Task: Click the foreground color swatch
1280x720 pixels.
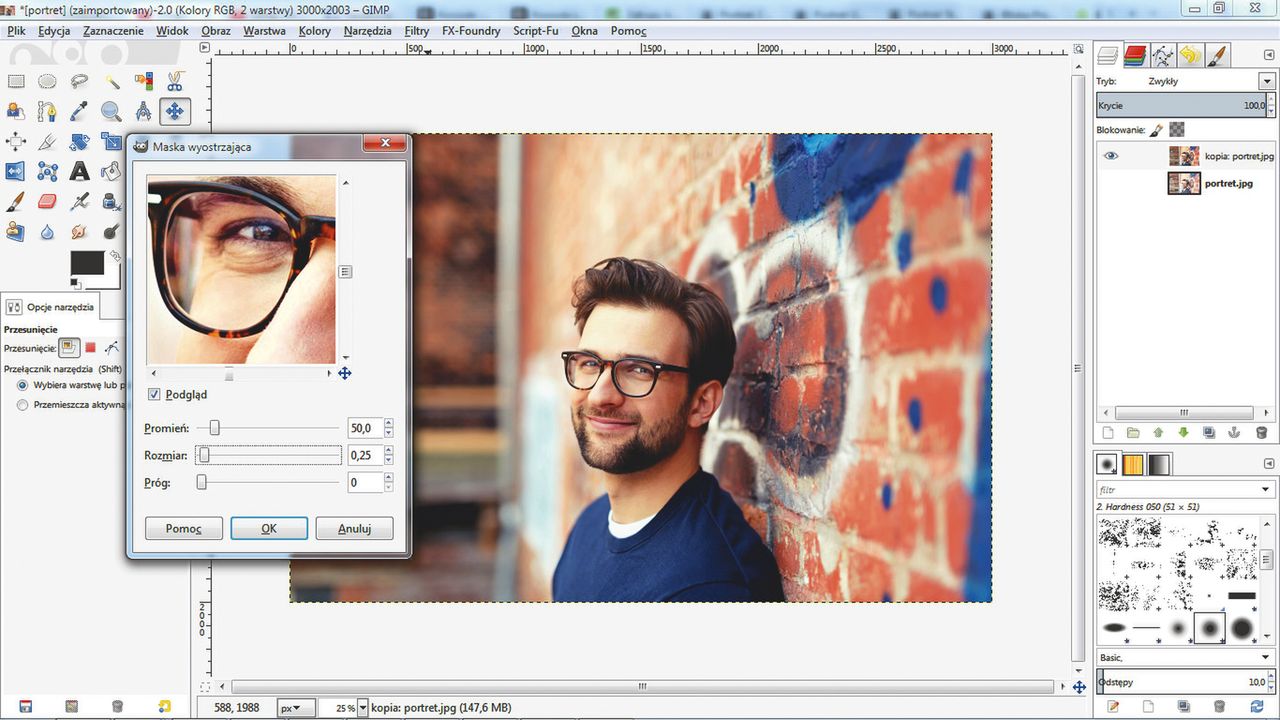Action: [x=86, y=264]
